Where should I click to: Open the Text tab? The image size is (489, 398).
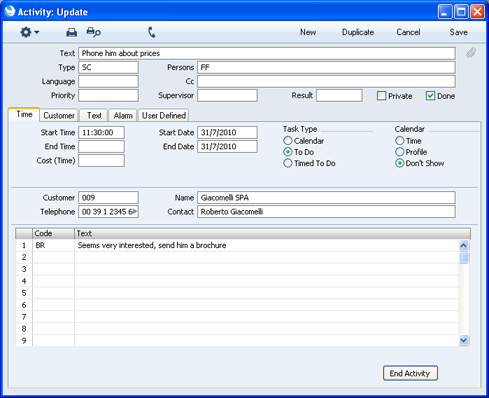pos(94,116)
